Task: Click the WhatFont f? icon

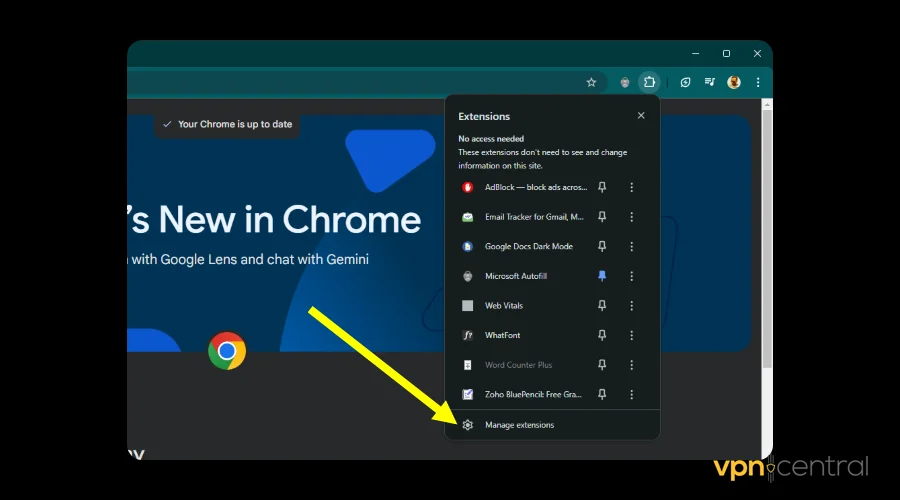Action: coord(468,335)
